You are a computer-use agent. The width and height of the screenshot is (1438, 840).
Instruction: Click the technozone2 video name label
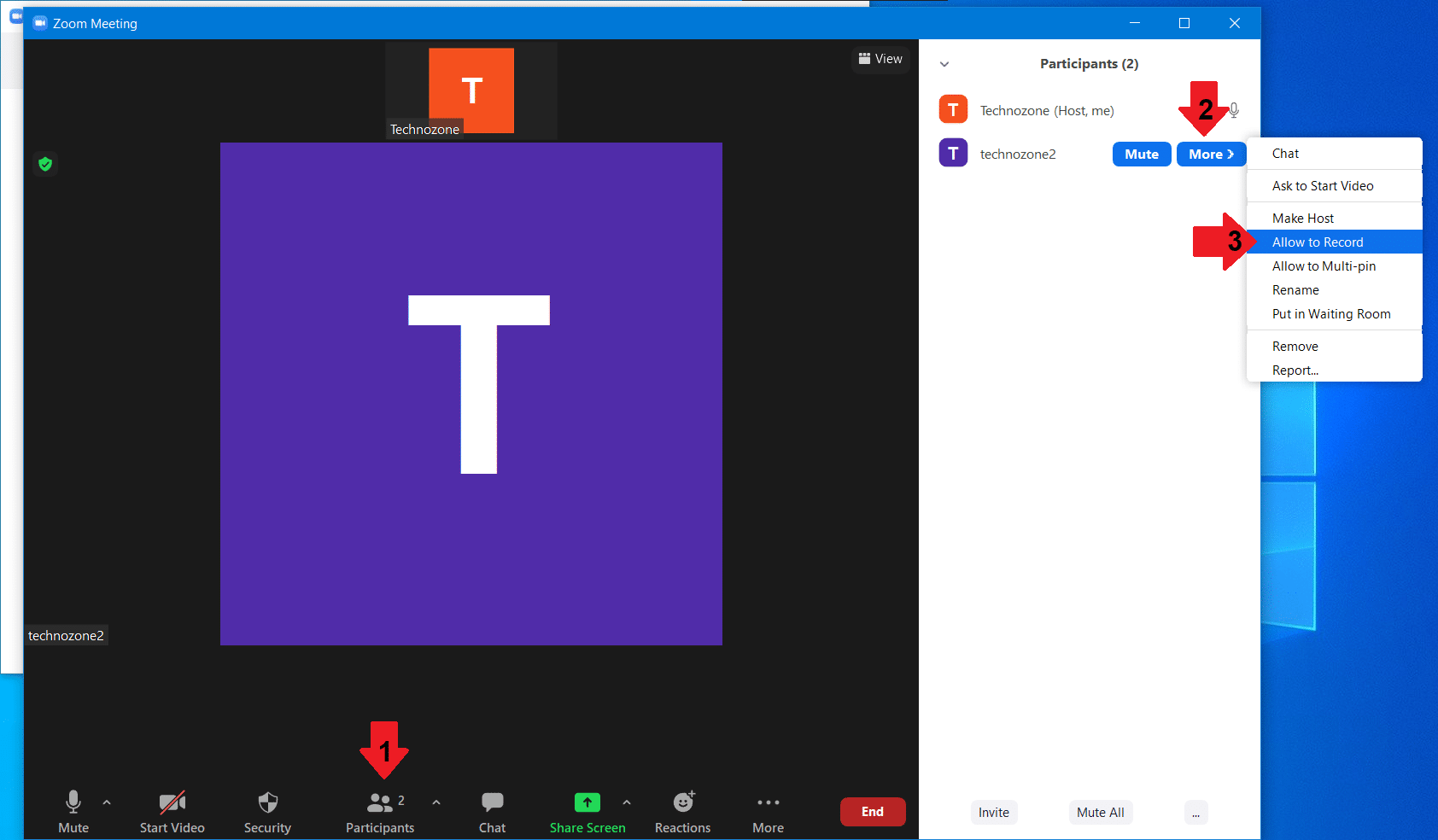pos(66,636)
